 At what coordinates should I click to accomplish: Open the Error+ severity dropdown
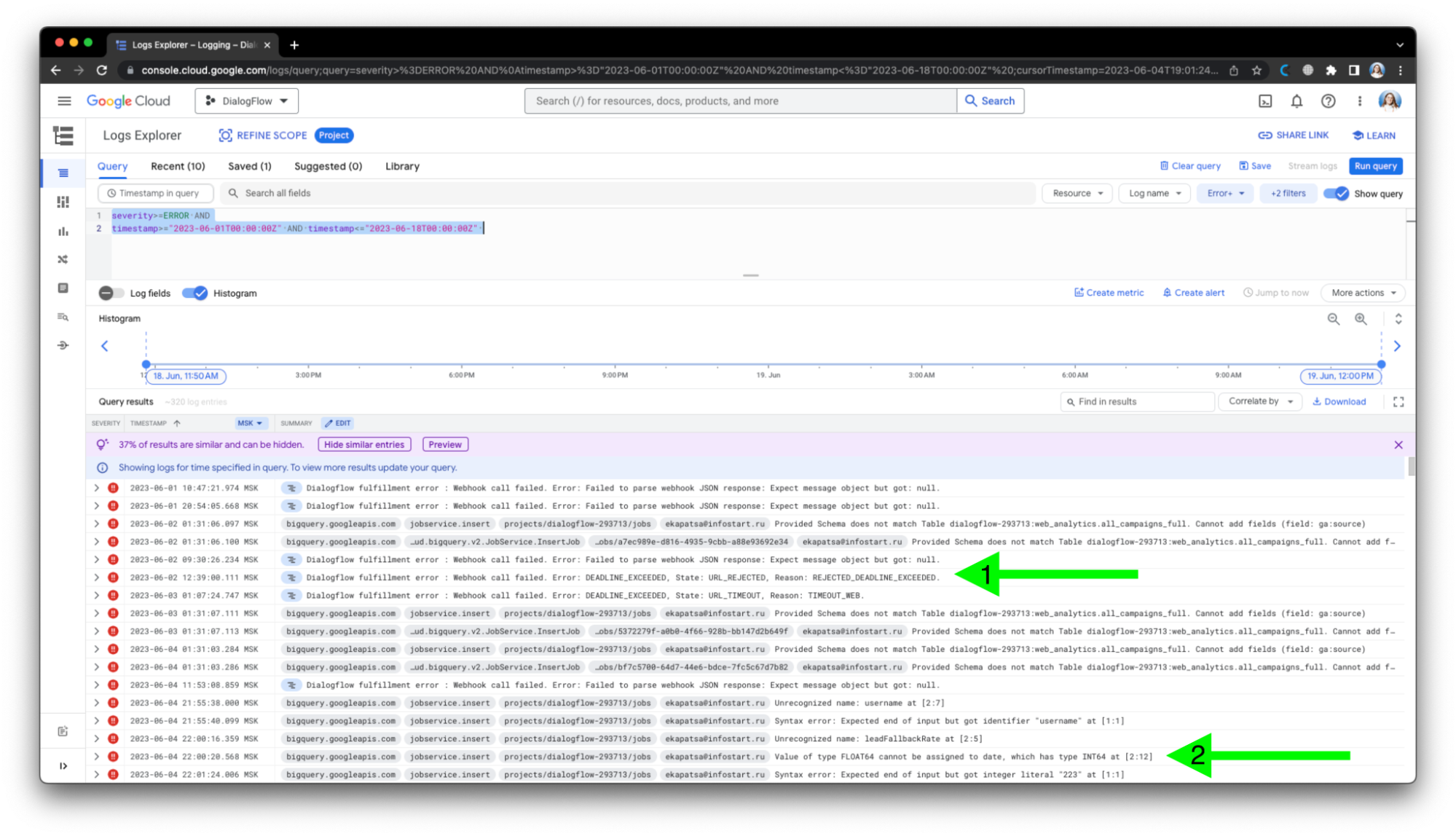pyautogui.click(x=1224, y=194)
